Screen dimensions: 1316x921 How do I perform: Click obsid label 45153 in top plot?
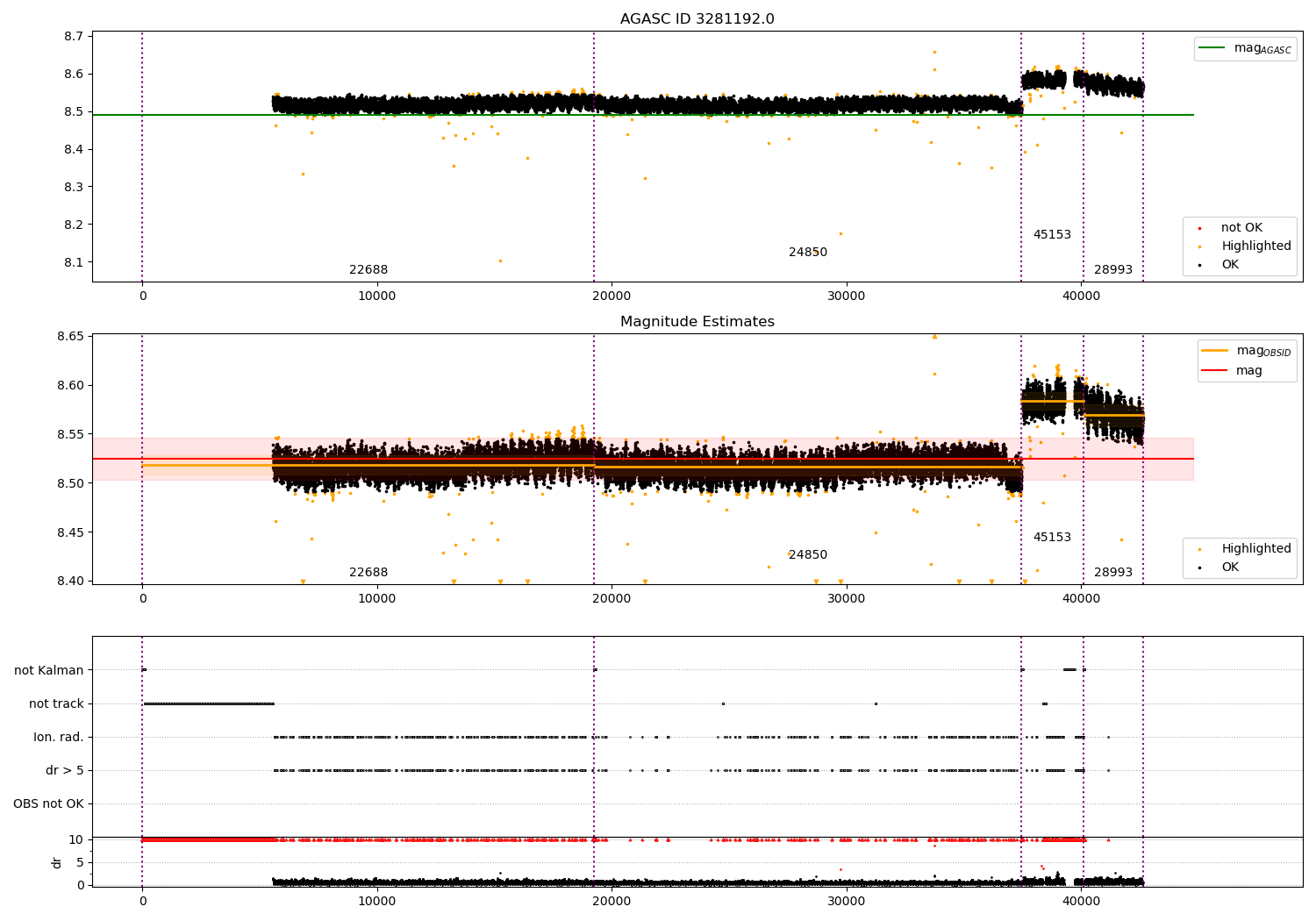(1052, 235)
